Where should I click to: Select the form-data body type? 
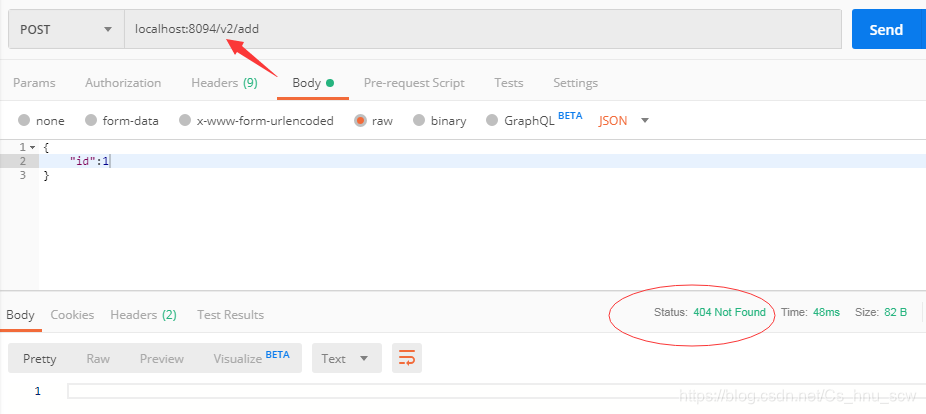tap(122, 120)
